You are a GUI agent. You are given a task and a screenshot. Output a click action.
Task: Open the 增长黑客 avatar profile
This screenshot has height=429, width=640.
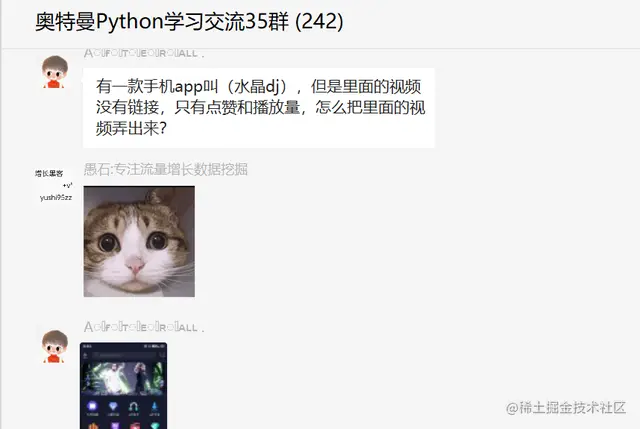point(54,186)
